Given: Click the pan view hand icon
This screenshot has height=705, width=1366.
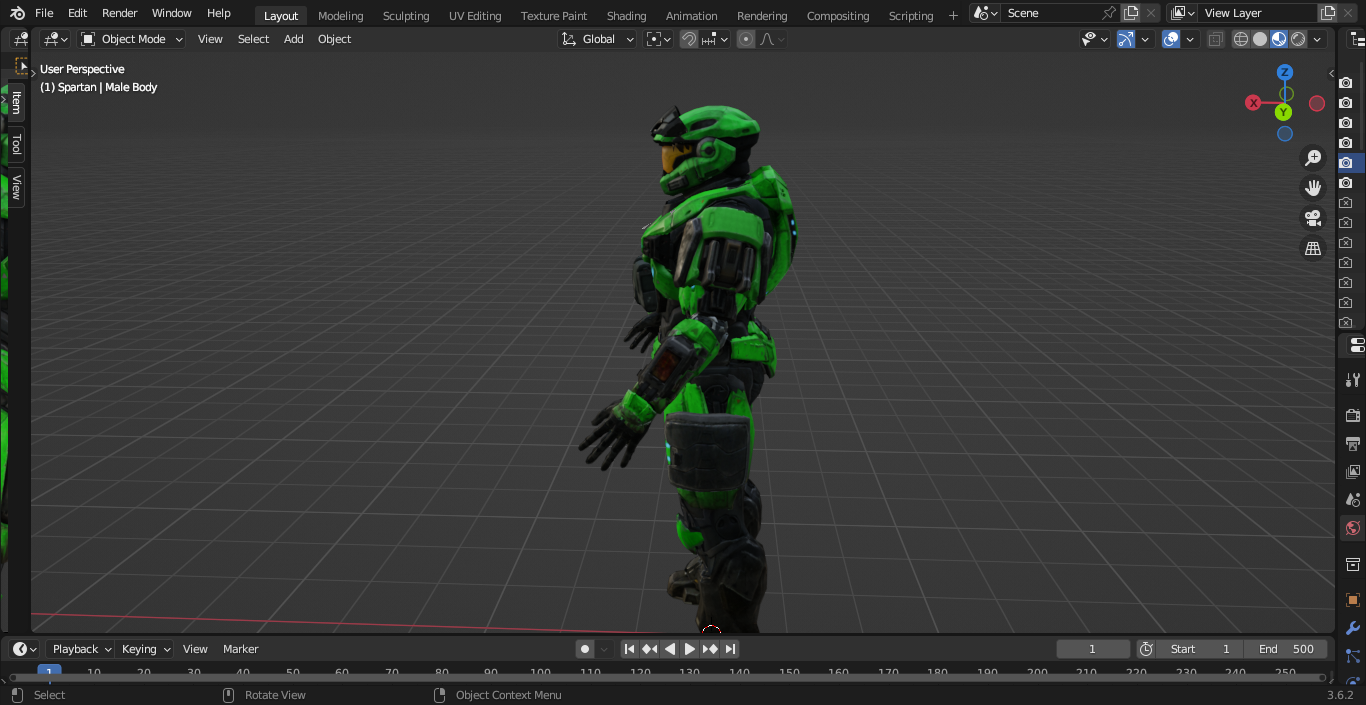Looking at the screenshot, I should click(x=1313, y=188).
